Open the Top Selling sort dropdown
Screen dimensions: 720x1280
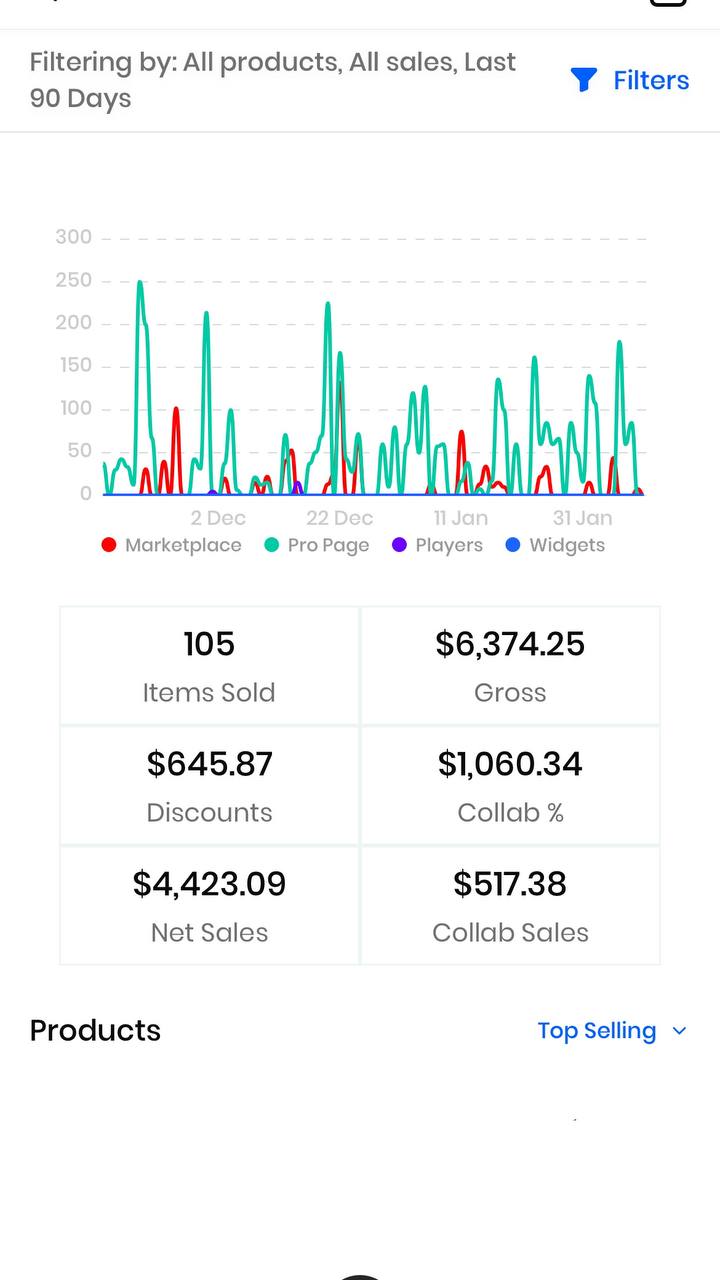pyautogui.click(x=612, y=1031)
